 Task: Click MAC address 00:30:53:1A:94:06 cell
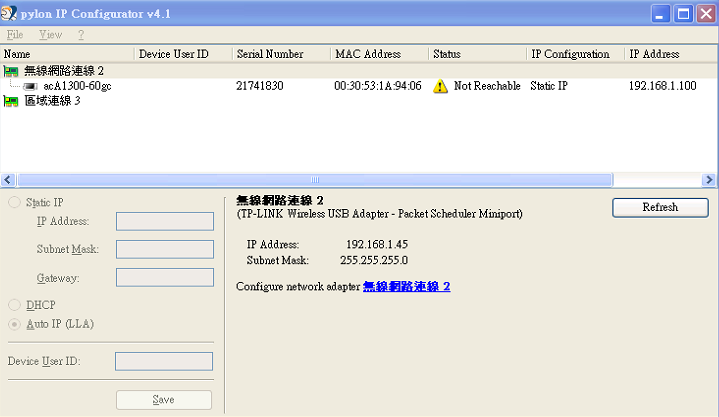point(377,86)
